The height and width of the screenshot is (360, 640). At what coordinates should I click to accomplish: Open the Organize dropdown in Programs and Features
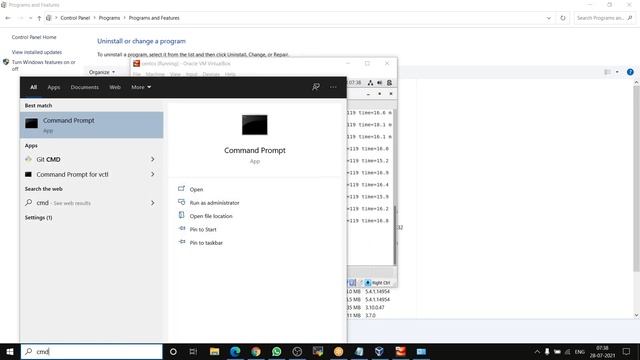pos(102,72)
